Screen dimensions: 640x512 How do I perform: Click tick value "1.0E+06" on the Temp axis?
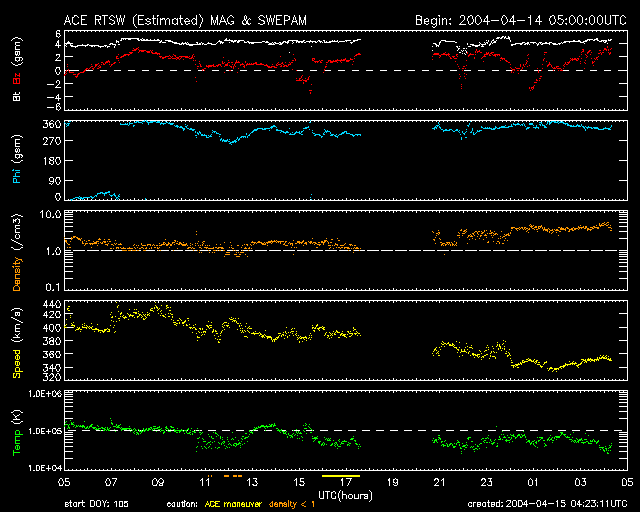pos(45,393)
